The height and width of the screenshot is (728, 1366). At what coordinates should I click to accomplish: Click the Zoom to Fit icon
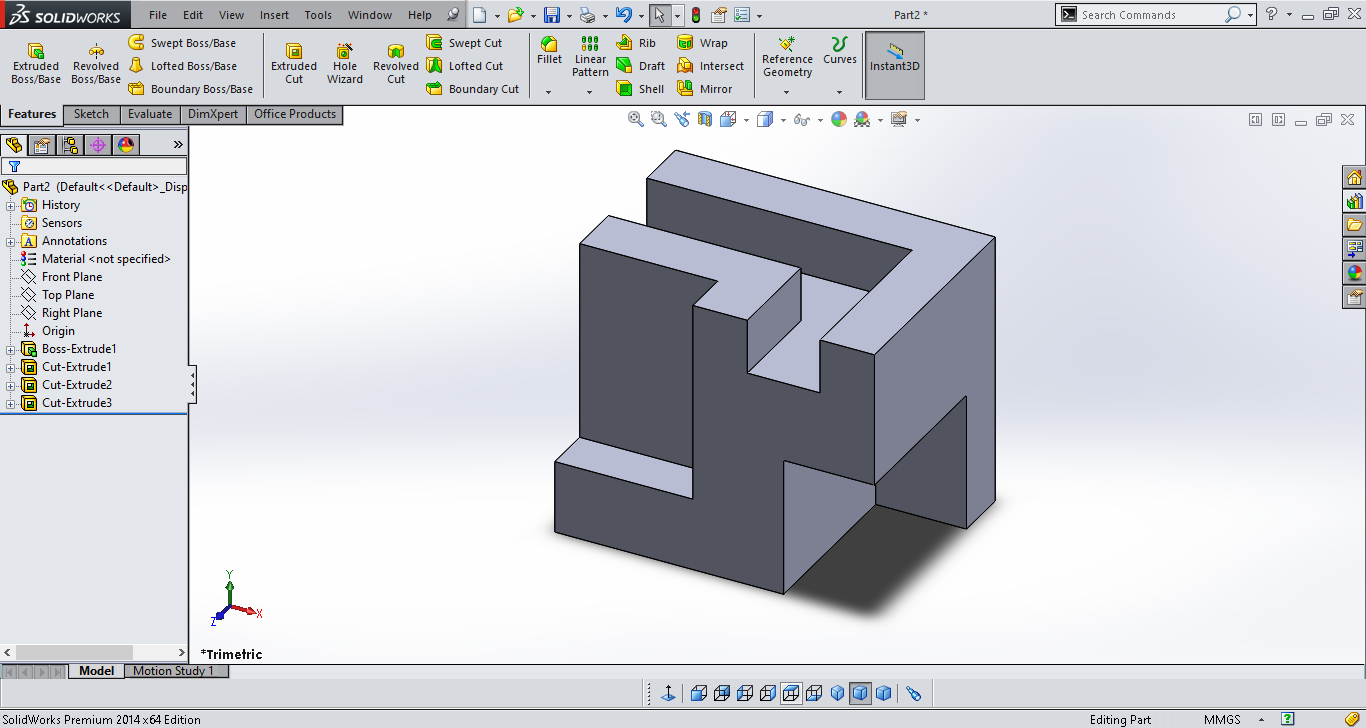[635, 119]
